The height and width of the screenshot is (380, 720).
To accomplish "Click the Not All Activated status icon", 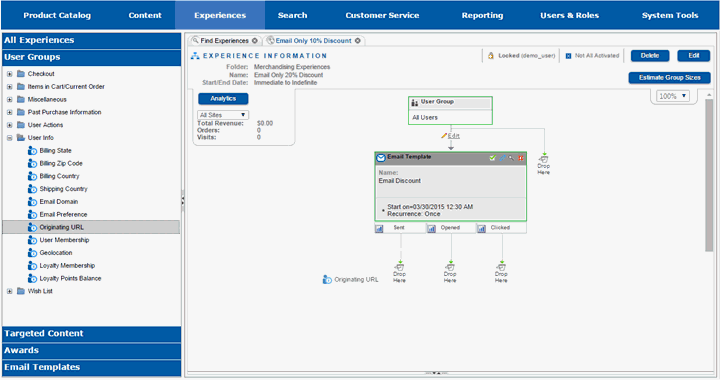I will coord(568,56).
